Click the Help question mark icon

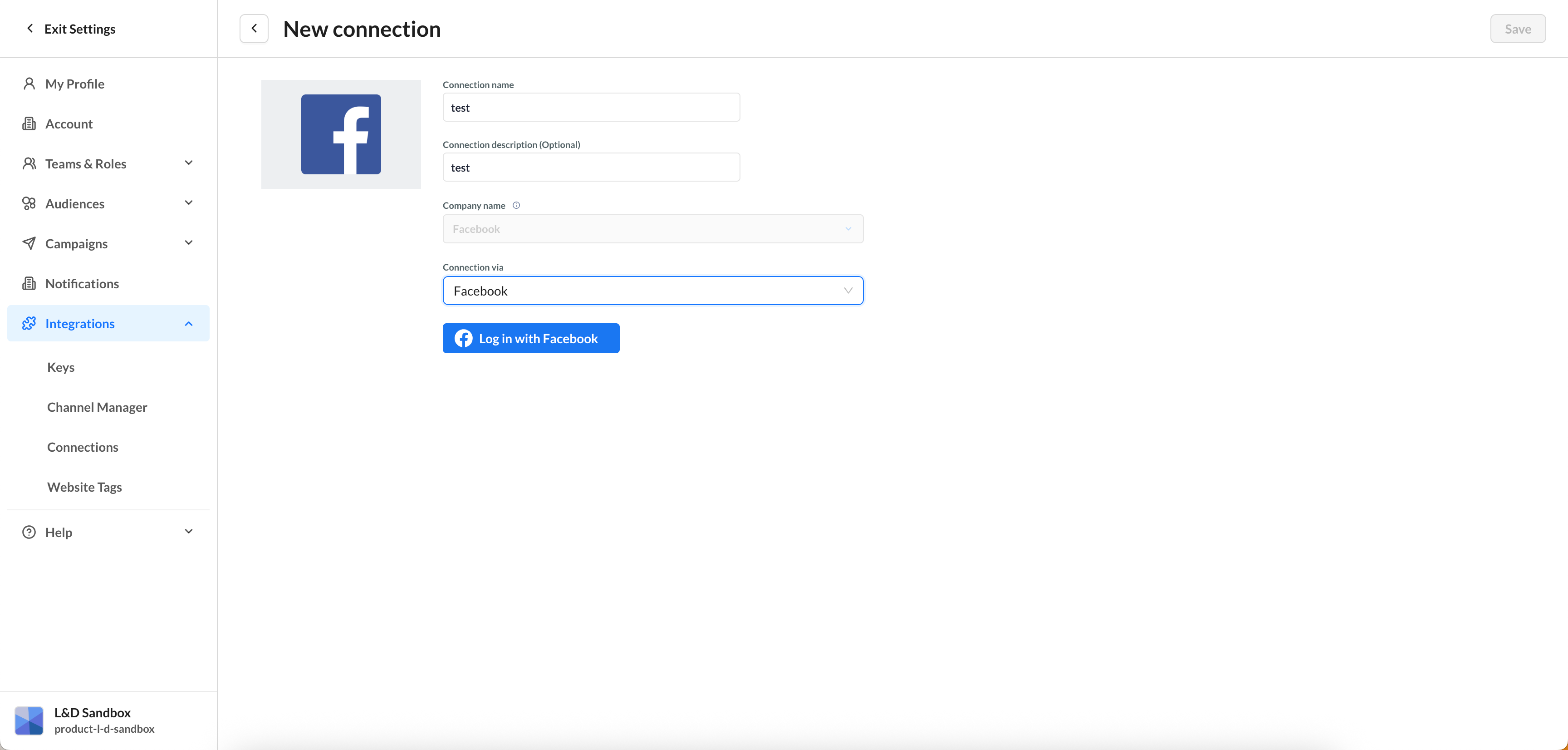click(x=29, y=533)
